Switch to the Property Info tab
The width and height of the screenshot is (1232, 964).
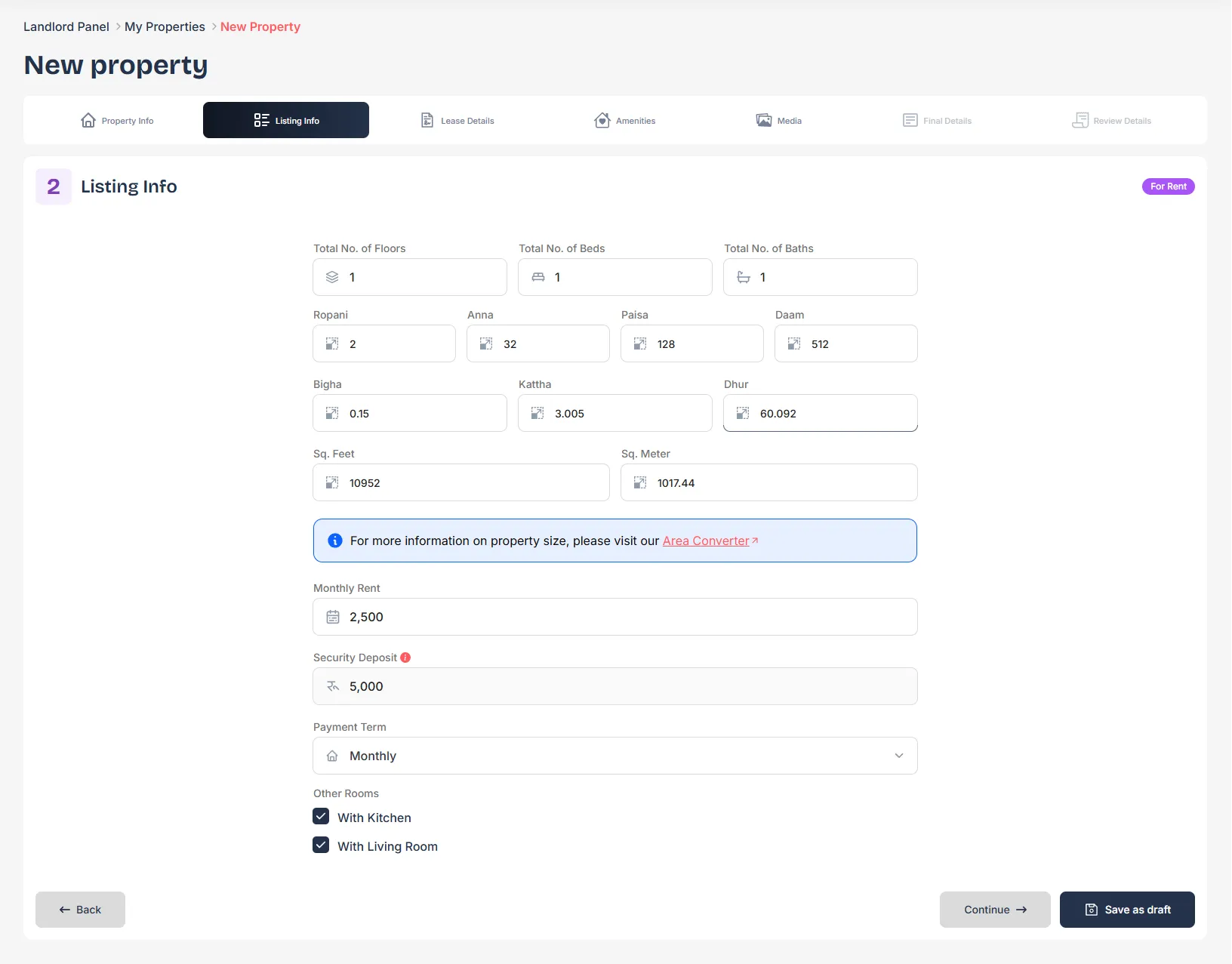pyautogui.click(x=117, y=120)
